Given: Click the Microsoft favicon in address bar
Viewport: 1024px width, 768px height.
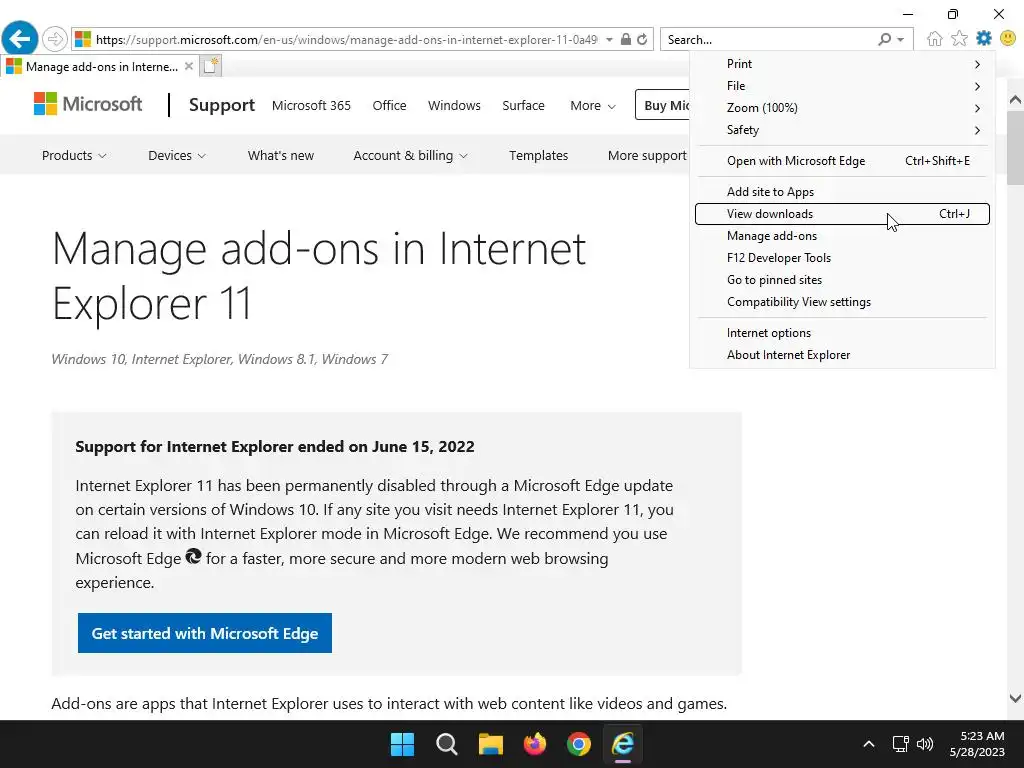Looking at the screenshot, I should [83, 39].
